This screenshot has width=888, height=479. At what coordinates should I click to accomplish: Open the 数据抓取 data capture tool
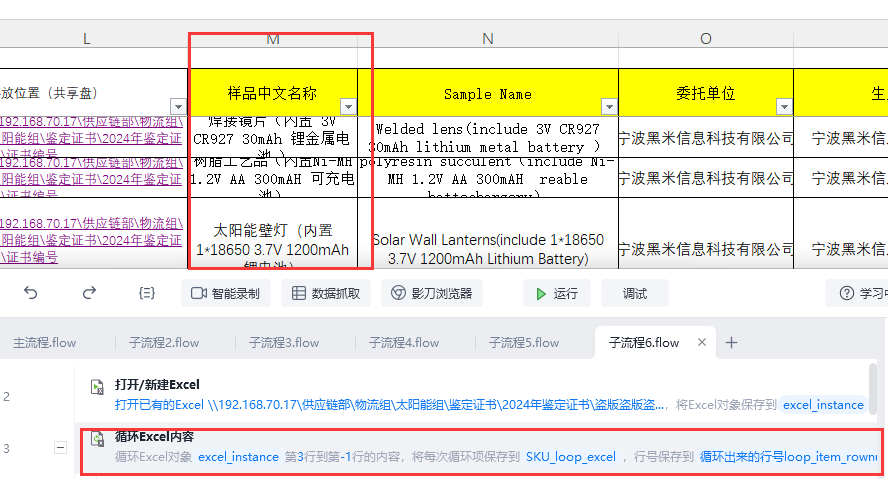tap(326, 293)
